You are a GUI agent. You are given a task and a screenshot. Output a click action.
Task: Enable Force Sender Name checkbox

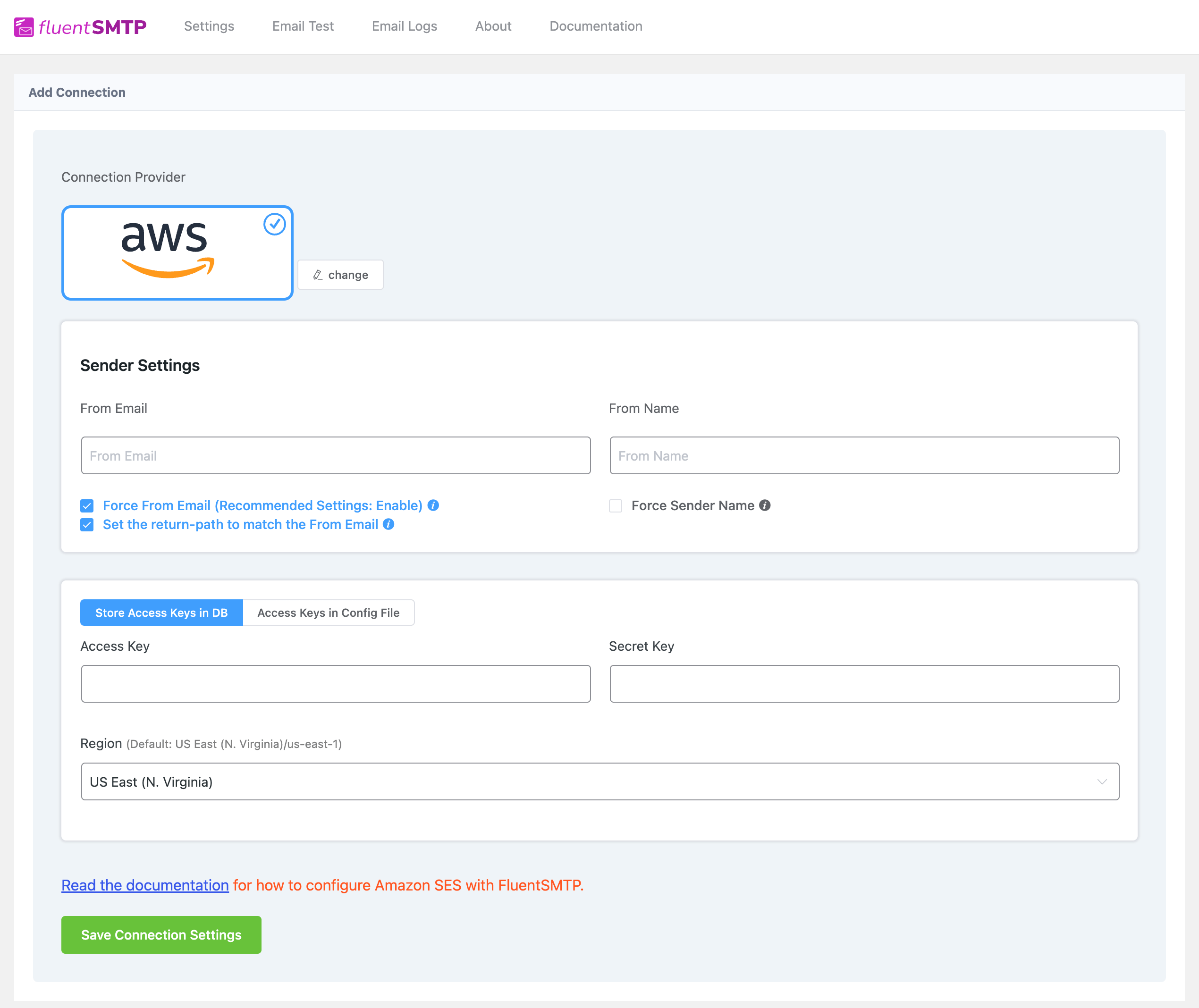click(x=615, y=505)
